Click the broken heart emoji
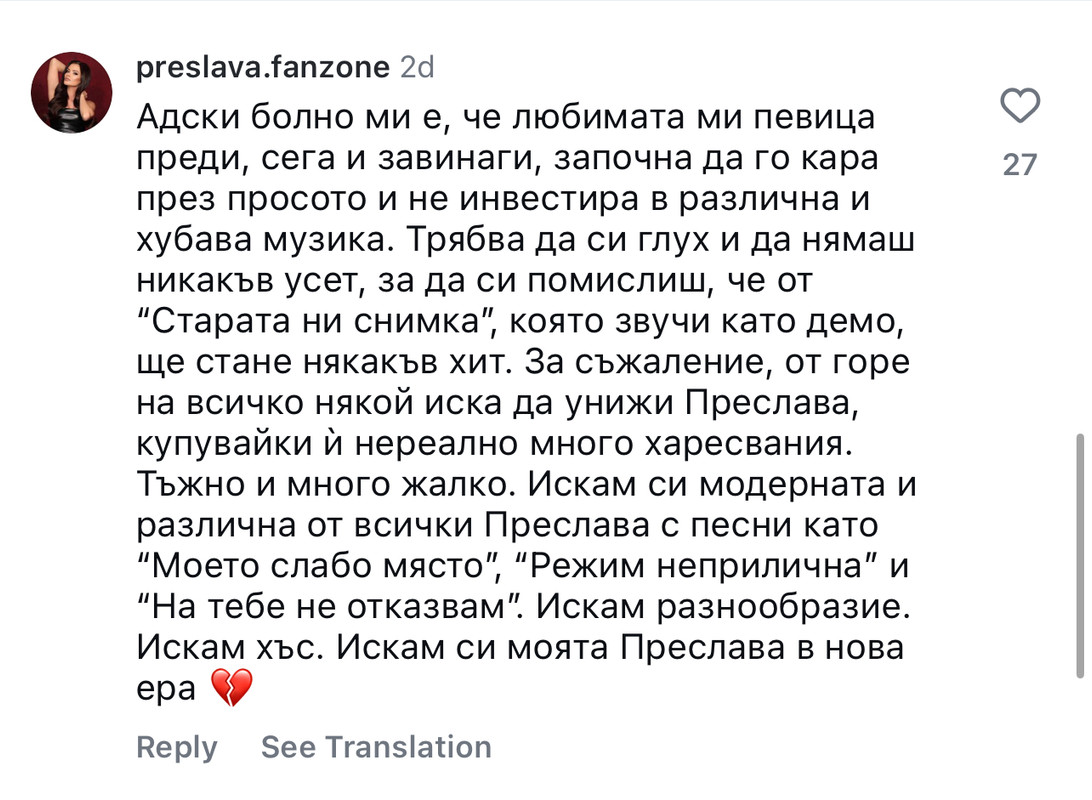The height and width of the screenshot is (800, 1092). tap(231, 689)
